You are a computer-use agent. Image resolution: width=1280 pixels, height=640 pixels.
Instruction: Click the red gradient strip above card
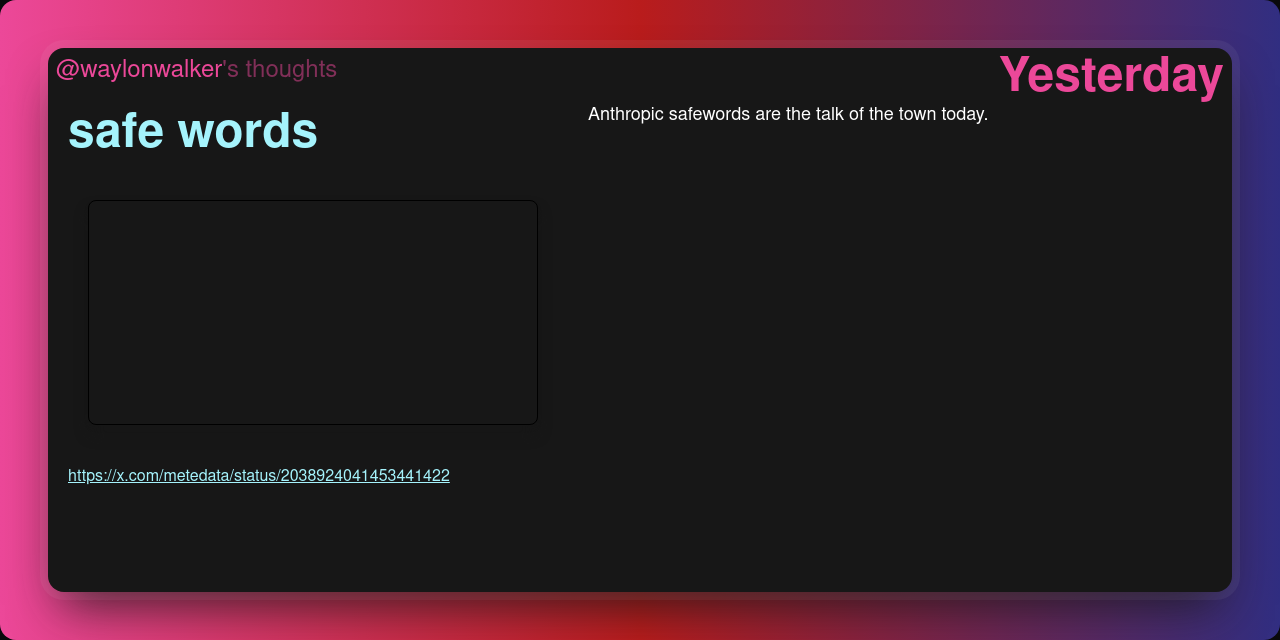coord(640,20)
